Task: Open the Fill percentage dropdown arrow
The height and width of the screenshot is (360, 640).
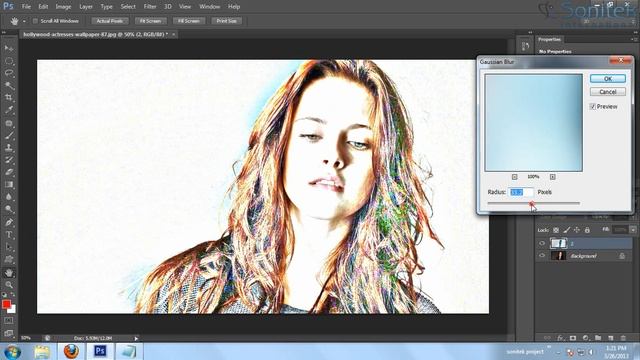Action: click(x=633, y=230)
